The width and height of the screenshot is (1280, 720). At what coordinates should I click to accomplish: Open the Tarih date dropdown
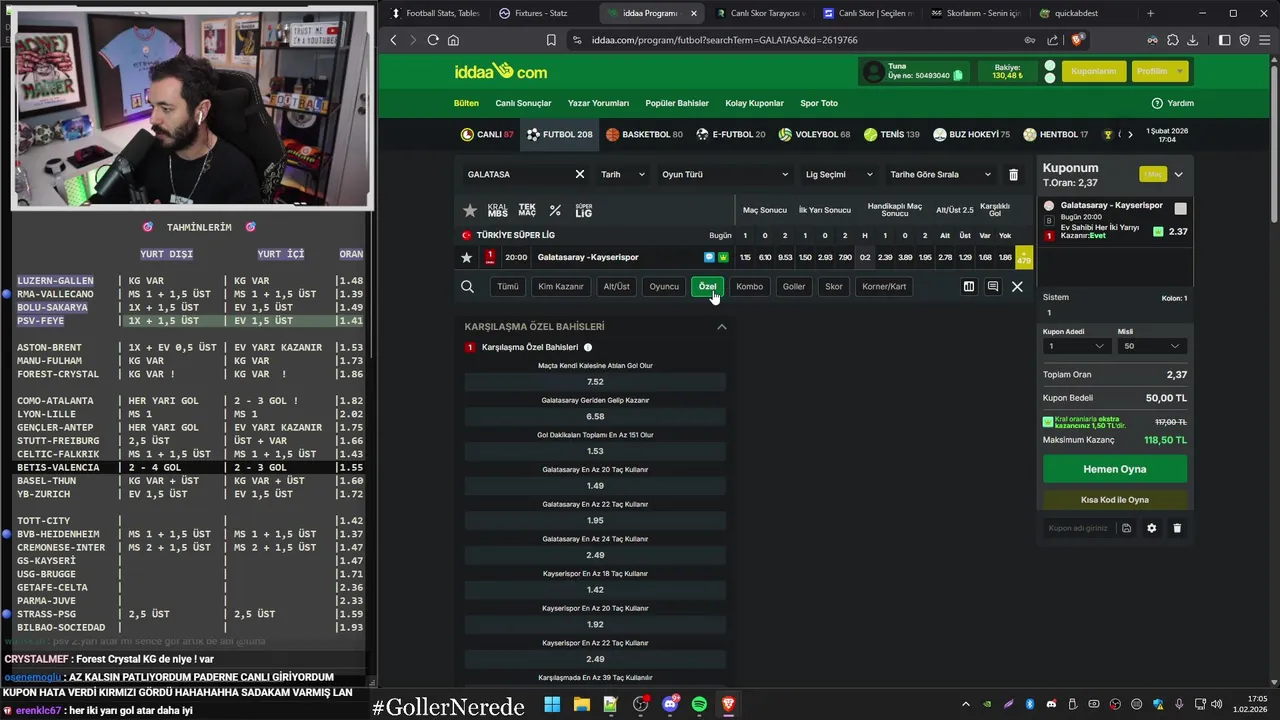pyautogui.click(x=623, y=174)
